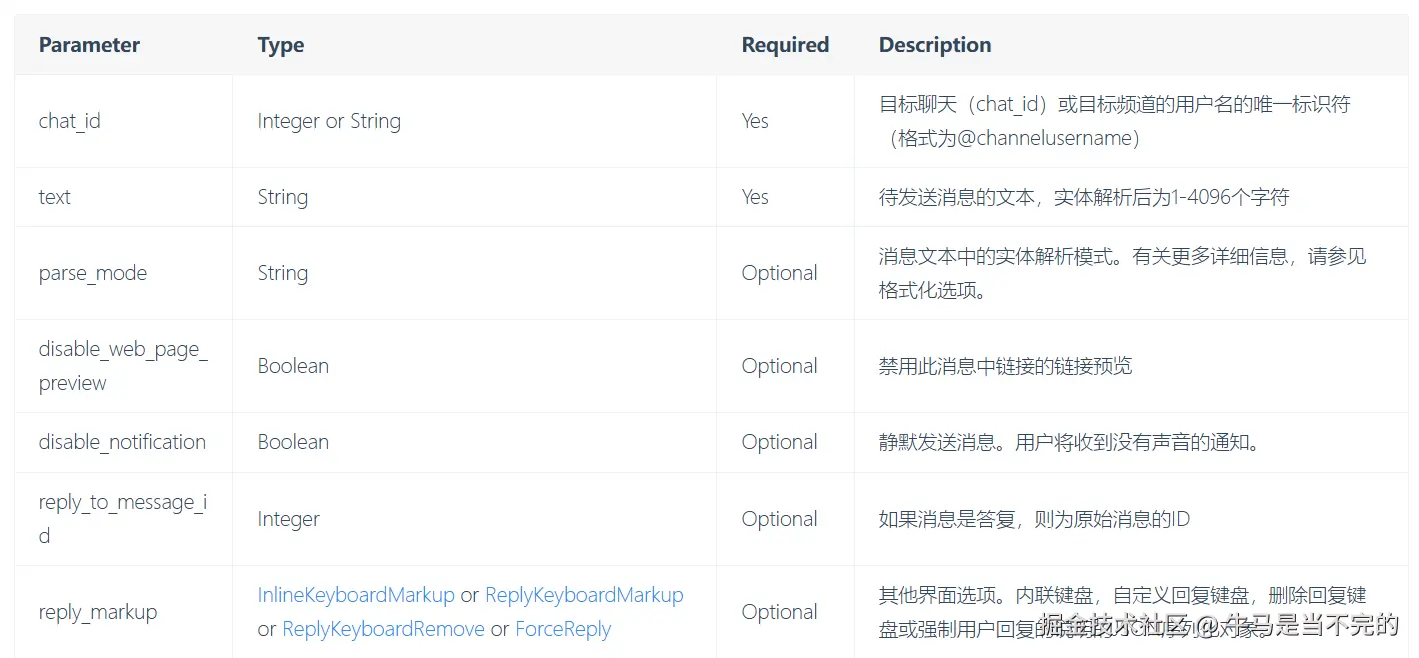Click the Parameter column header

tap(89, 45)
